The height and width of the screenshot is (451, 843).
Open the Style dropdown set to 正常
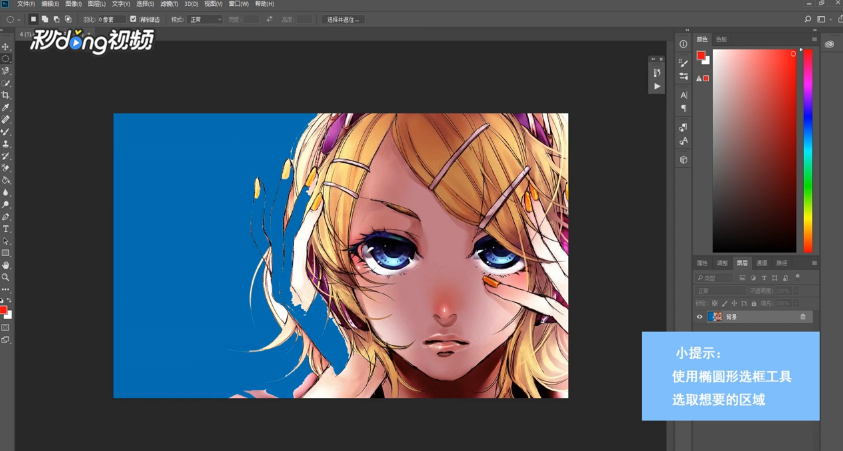204,19
